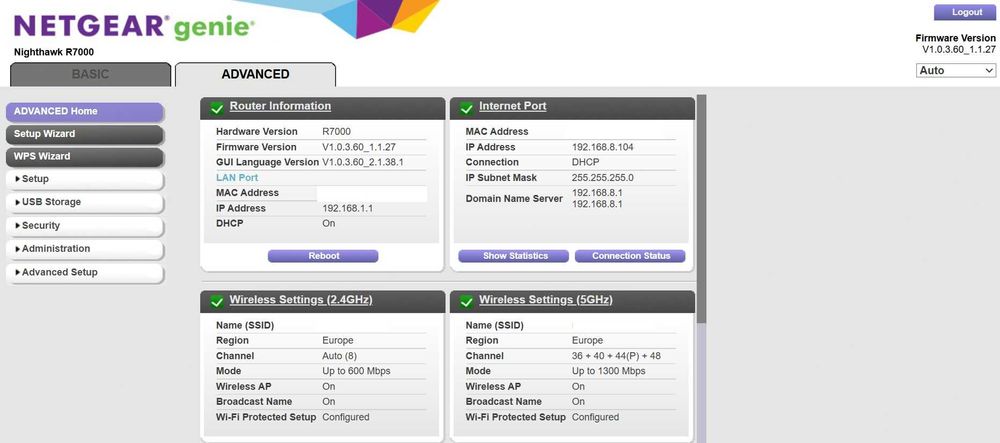Click the Domain Name Server label

[x=514, y=199]
